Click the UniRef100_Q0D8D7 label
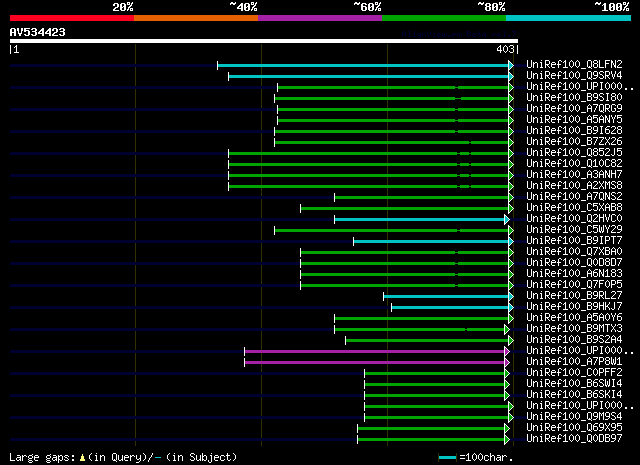 tap(574, 263)
